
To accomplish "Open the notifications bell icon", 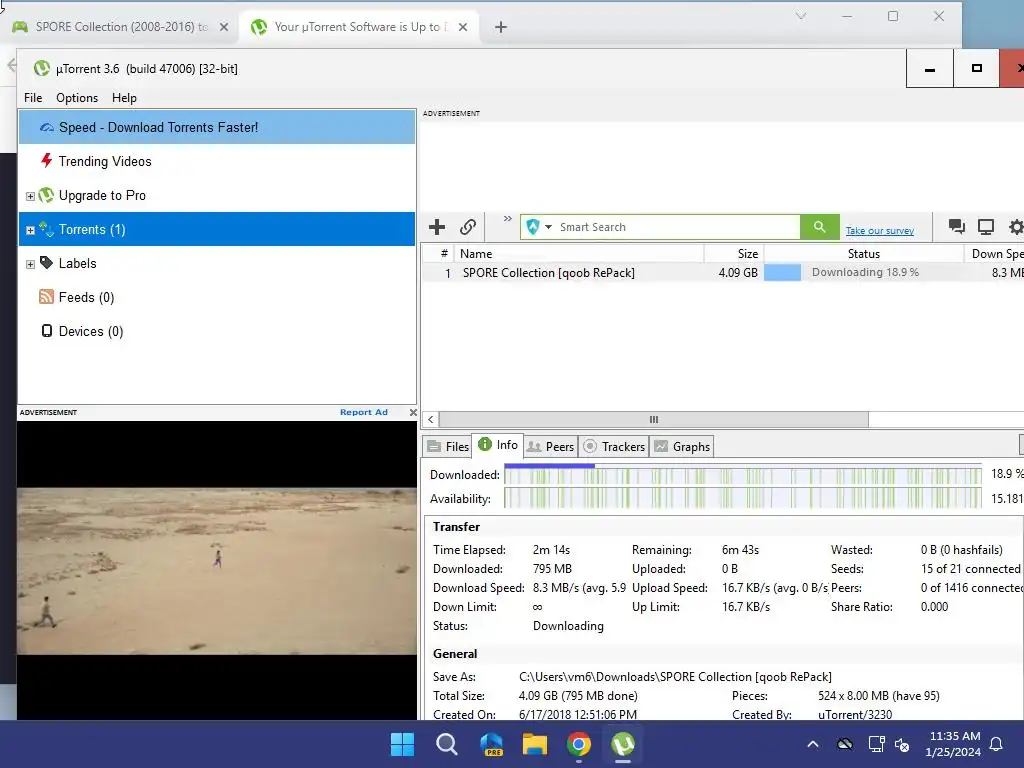I will coord(997,744).
